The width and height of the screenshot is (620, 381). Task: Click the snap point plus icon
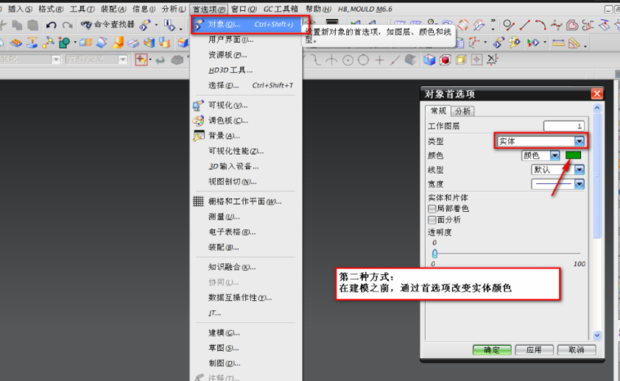380,60
